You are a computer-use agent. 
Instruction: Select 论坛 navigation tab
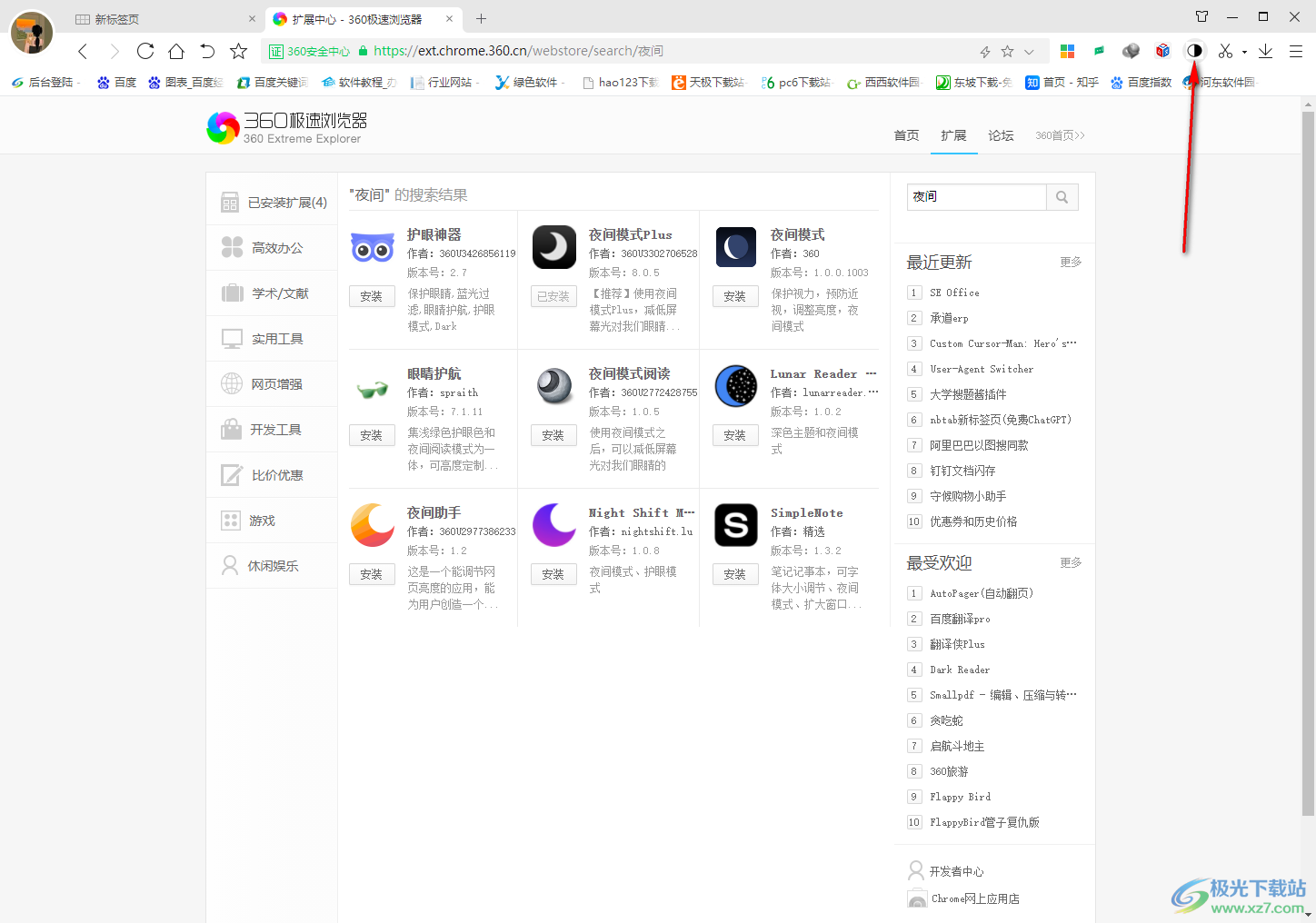(1001, 135)
